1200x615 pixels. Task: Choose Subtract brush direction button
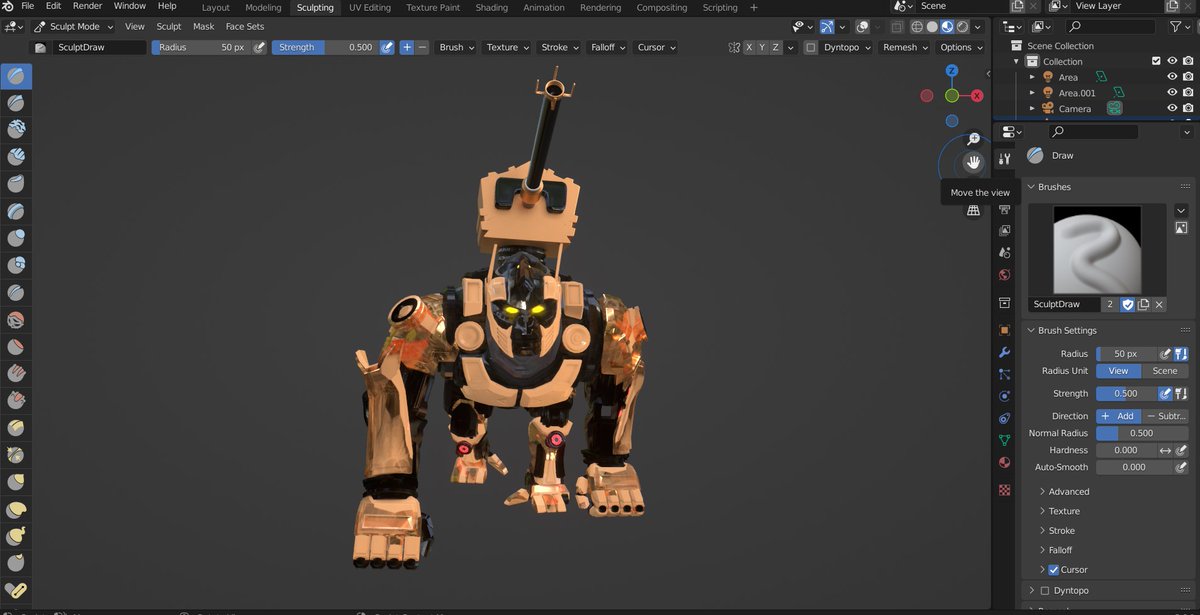[1165, 416]
